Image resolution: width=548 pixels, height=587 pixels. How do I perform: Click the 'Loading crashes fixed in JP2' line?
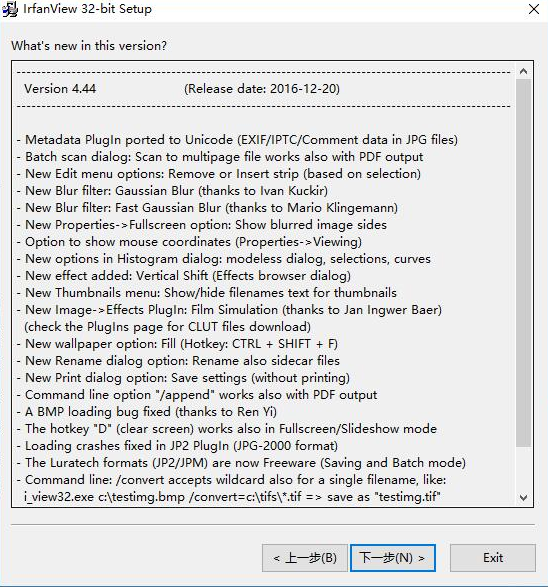(177, 446)
